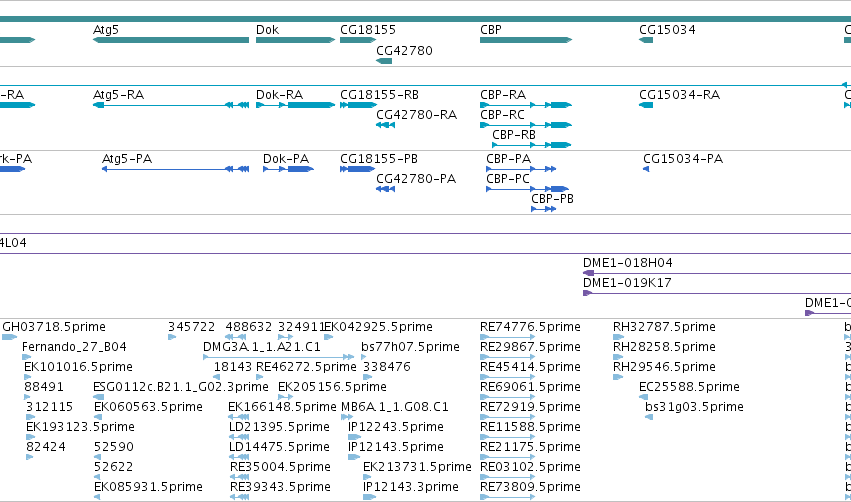Select protein CBP-PB
The height and width of the screenshot is (502, 851).
pos(544,209)
